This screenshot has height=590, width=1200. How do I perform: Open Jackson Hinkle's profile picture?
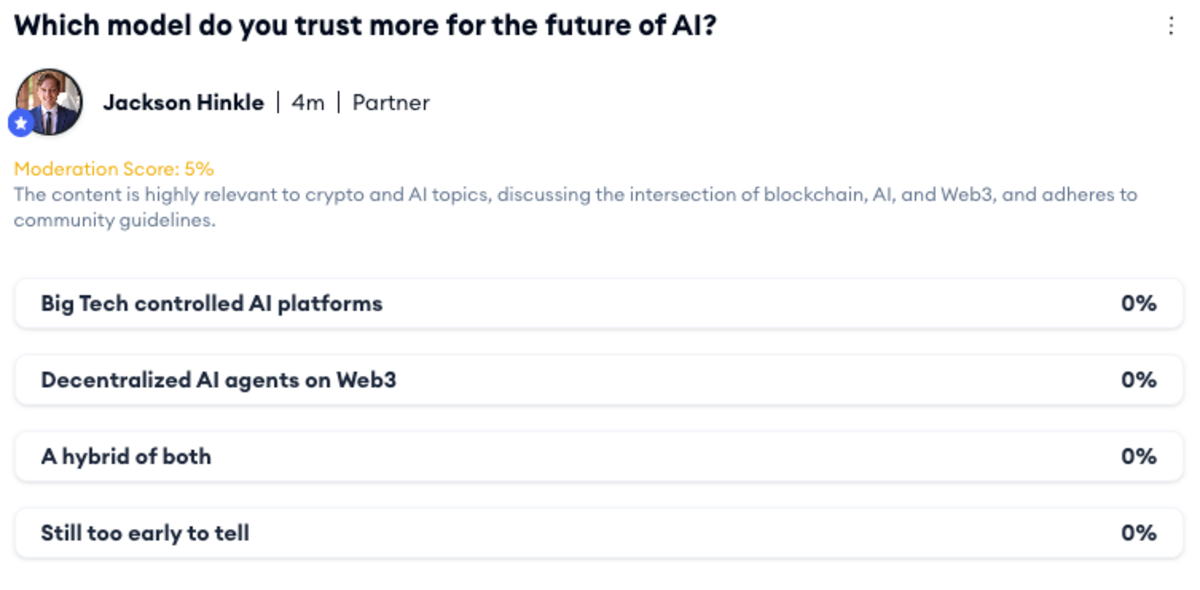click(49, 102)
